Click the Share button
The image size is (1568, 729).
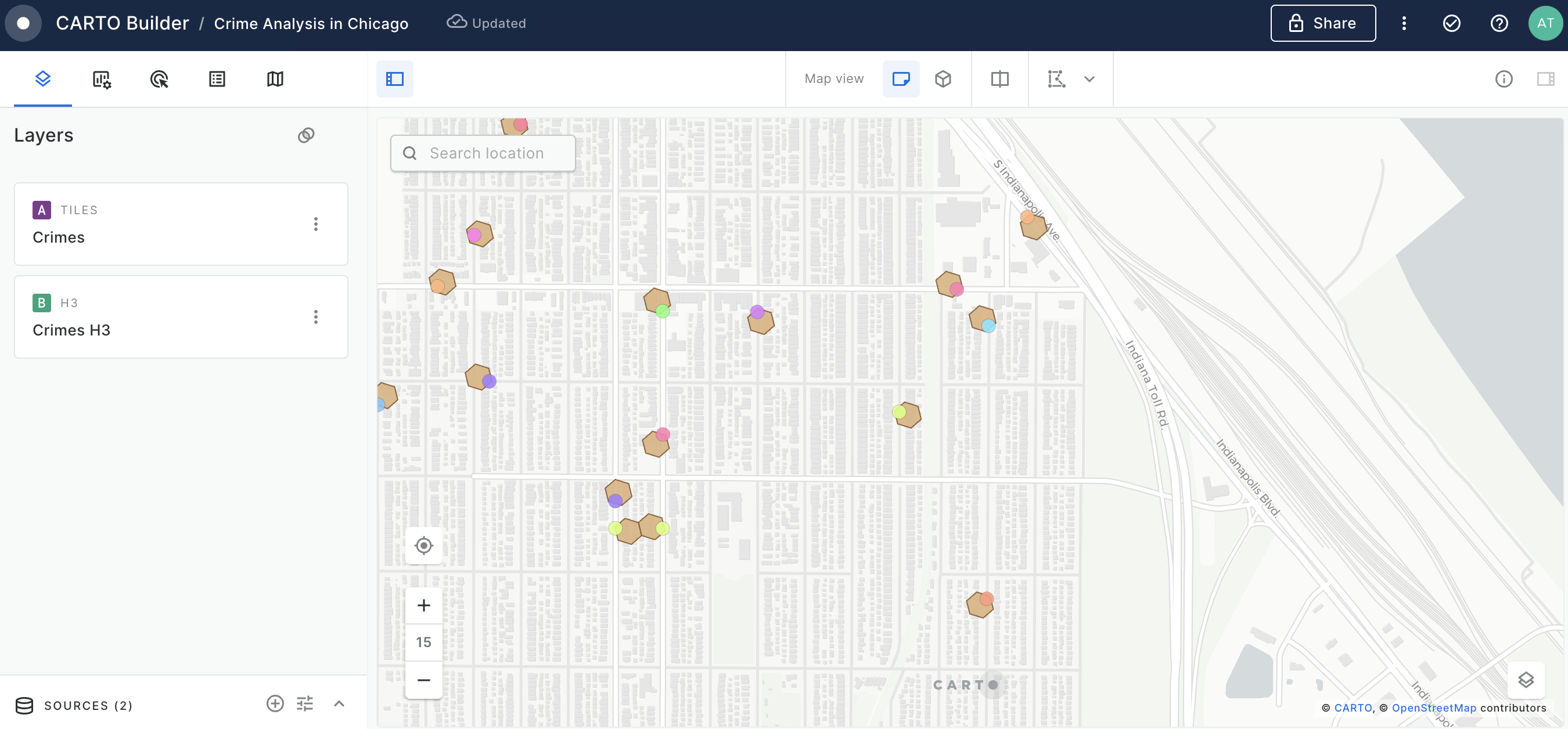pyautogui.click(x=1323, y=23)
